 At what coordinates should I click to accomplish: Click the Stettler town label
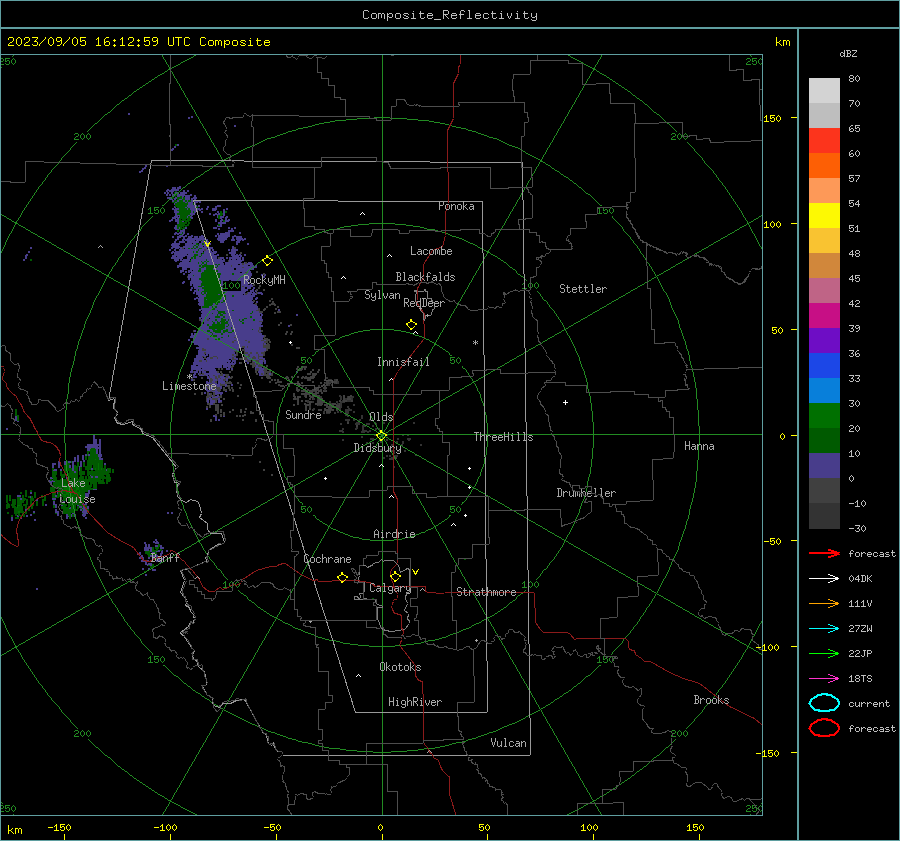coord(583,289)
